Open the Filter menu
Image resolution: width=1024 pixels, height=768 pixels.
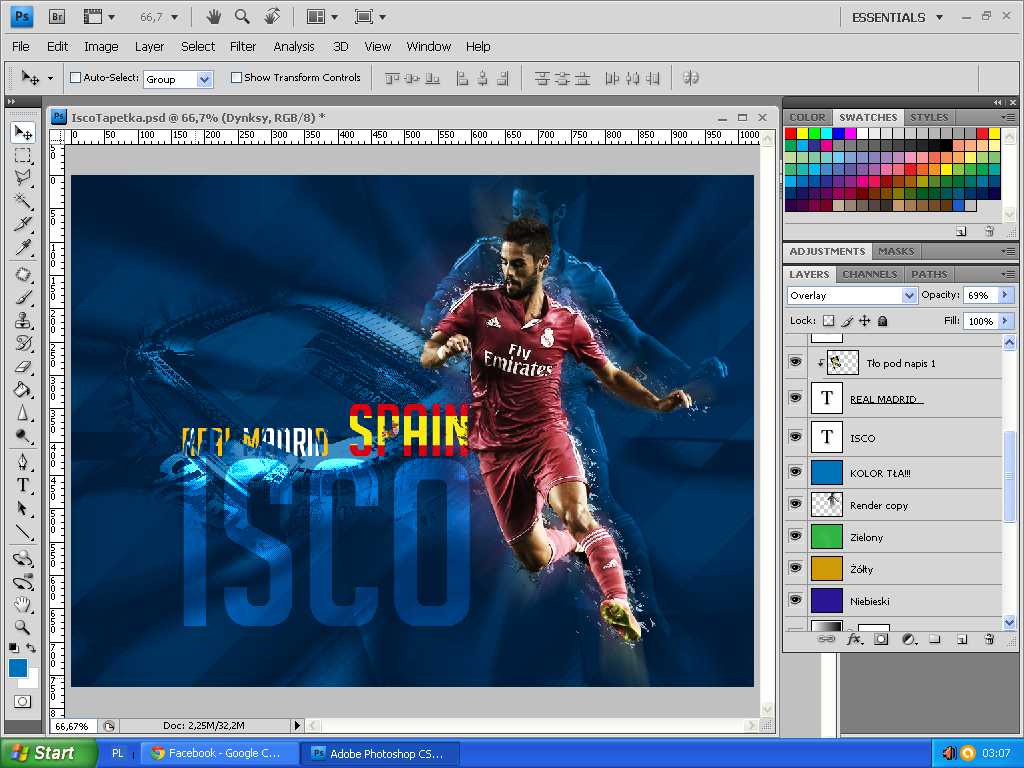[243, 46]
